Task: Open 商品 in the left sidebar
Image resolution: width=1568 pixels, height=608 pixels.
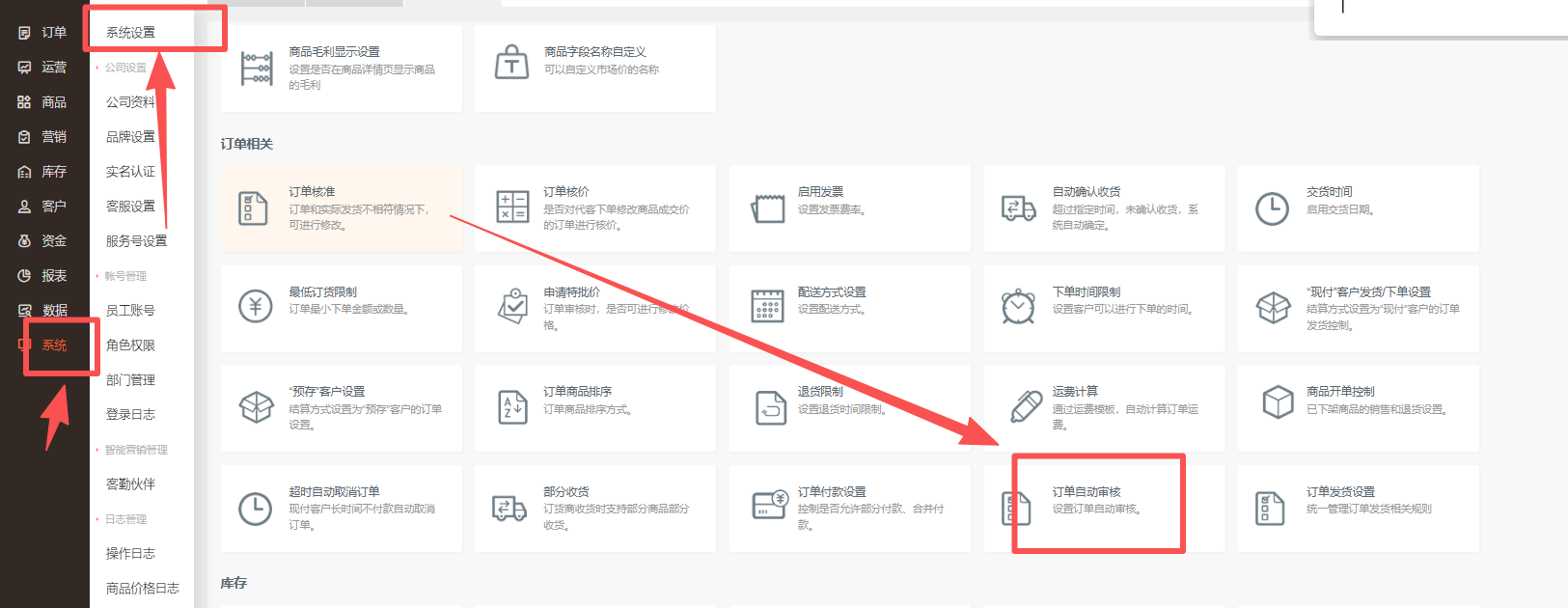Action: (54, 102)
